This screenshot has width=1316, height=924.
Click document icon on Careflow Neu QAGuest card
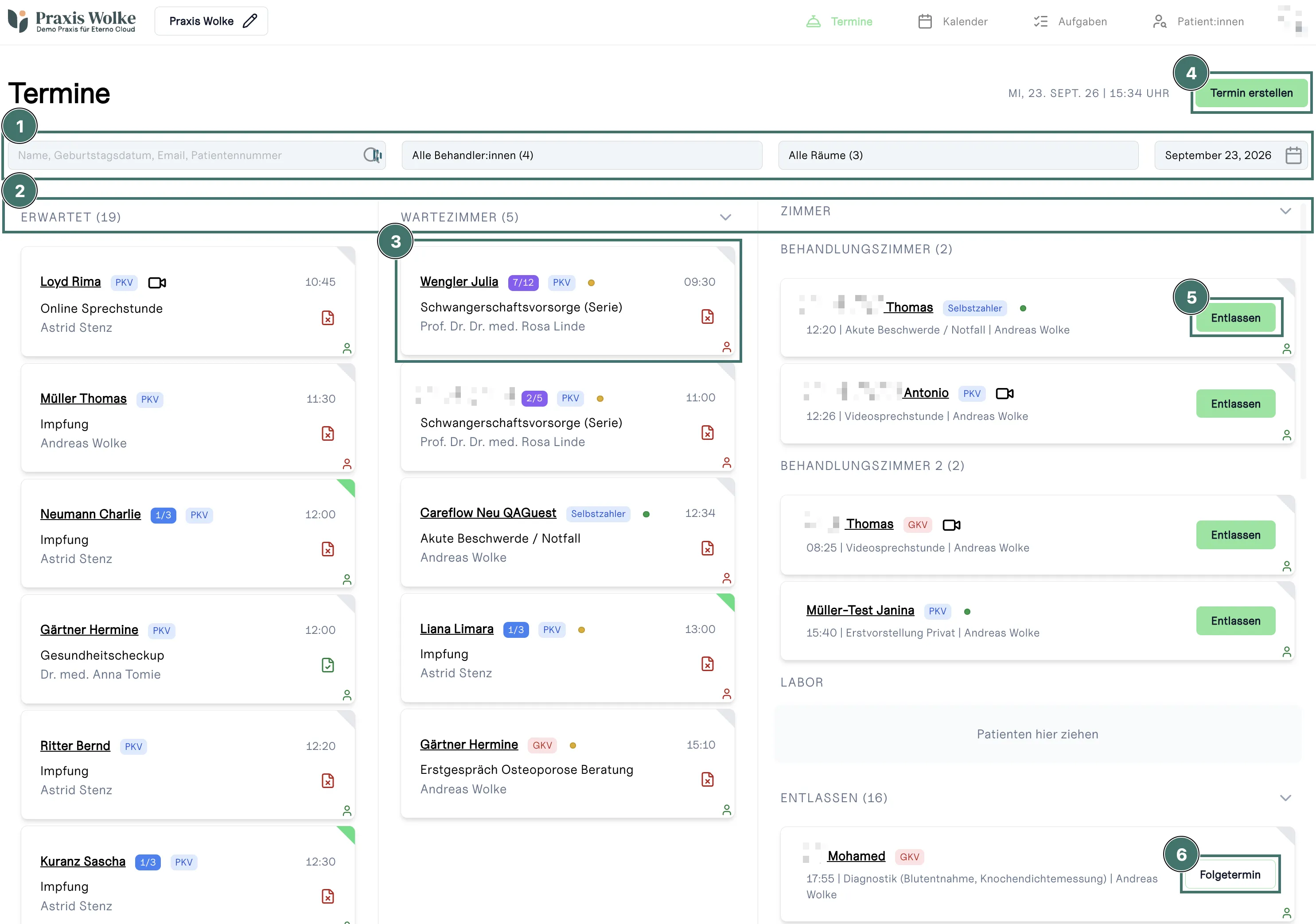pos(708,548)
